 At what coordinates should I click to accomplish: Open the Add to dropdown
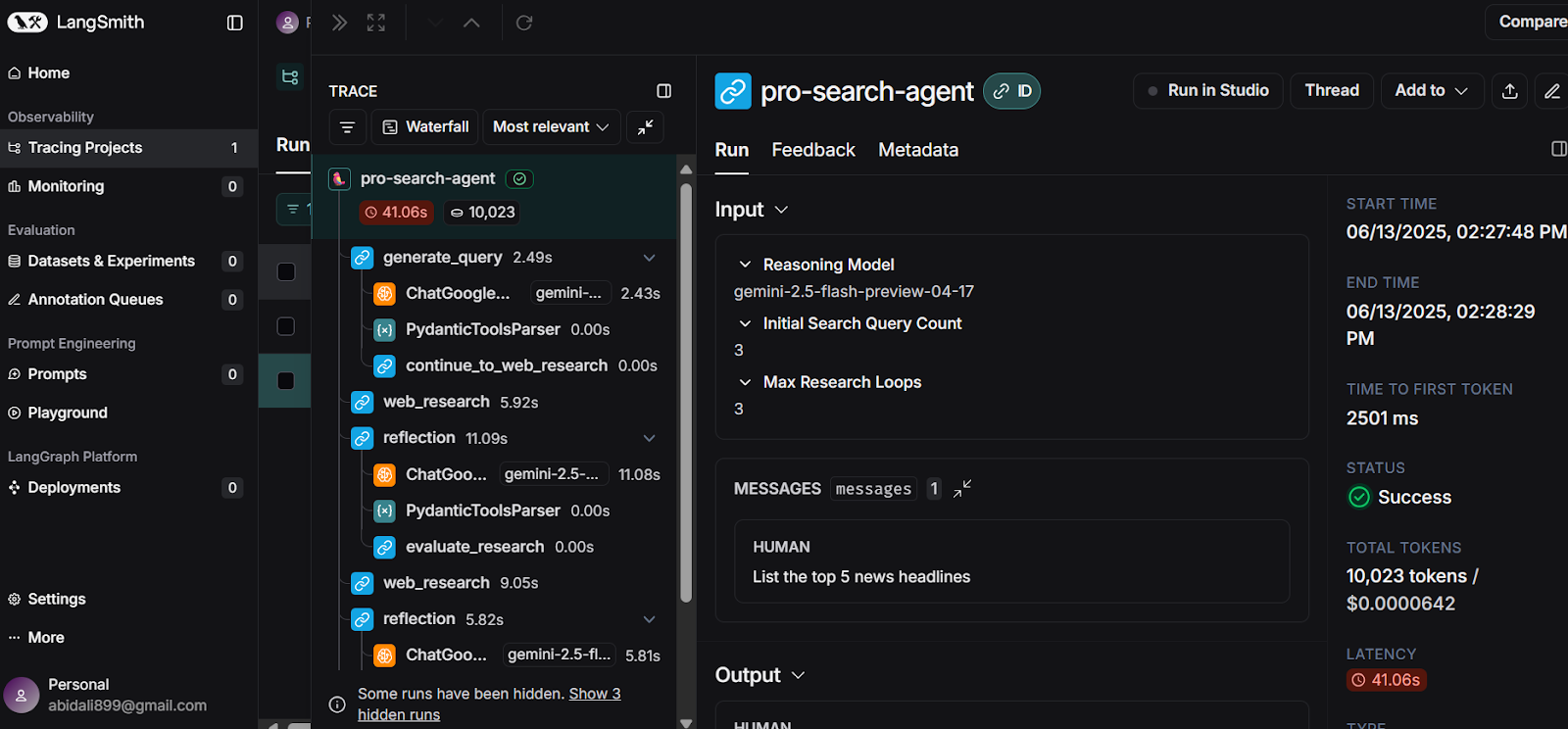[x=1432, y=91]
